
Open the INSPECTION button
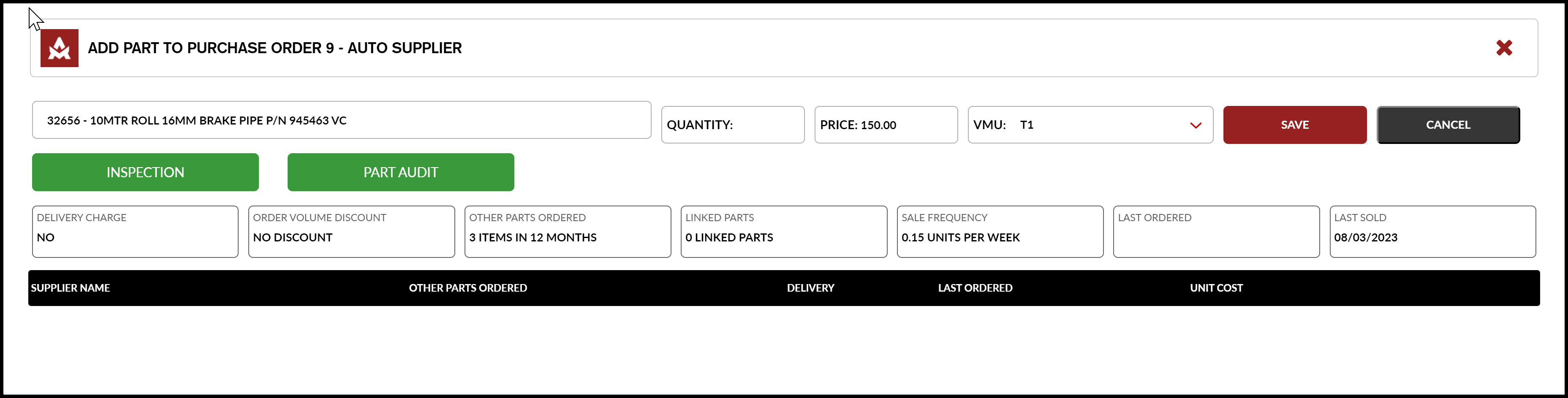tap(145, 172)
